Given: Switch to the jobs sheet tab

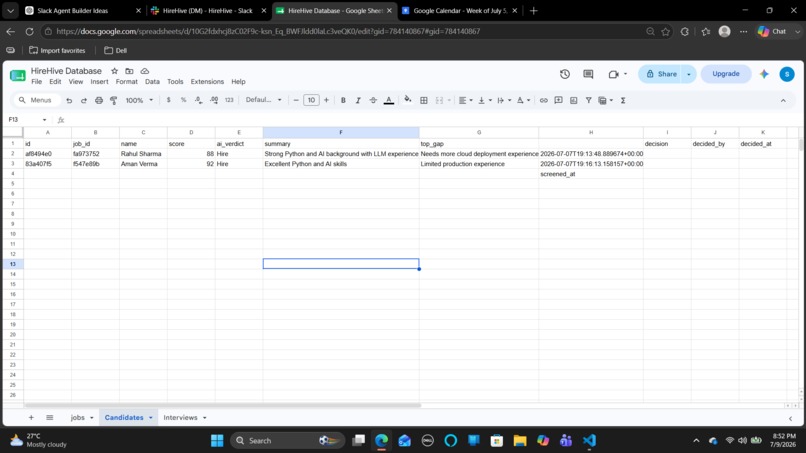Looking at the screenshot, I should [78, 418].
